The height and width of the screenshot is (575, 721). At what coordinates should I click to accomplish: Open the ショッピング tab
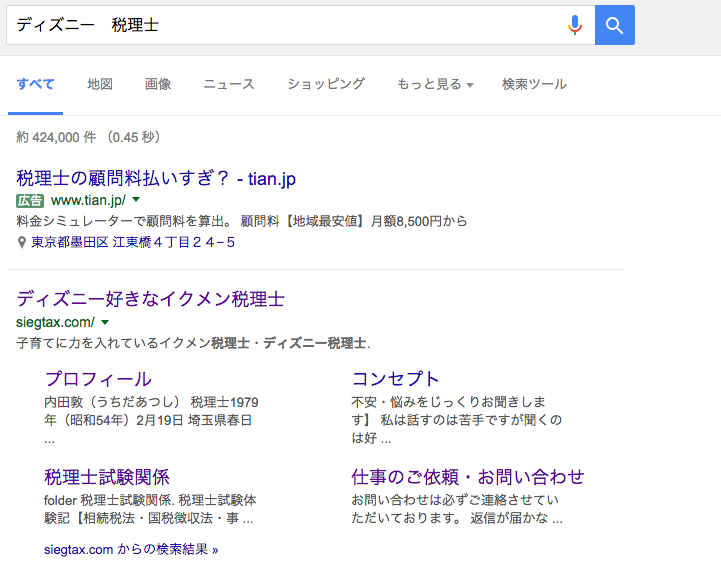326,84
